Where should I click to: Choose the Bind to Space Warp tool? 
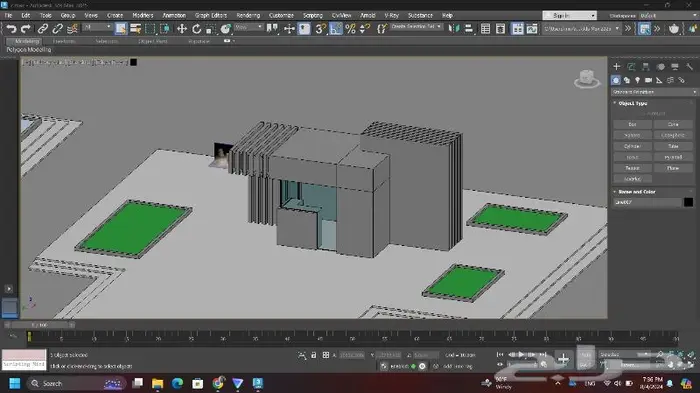coord(72,29)
